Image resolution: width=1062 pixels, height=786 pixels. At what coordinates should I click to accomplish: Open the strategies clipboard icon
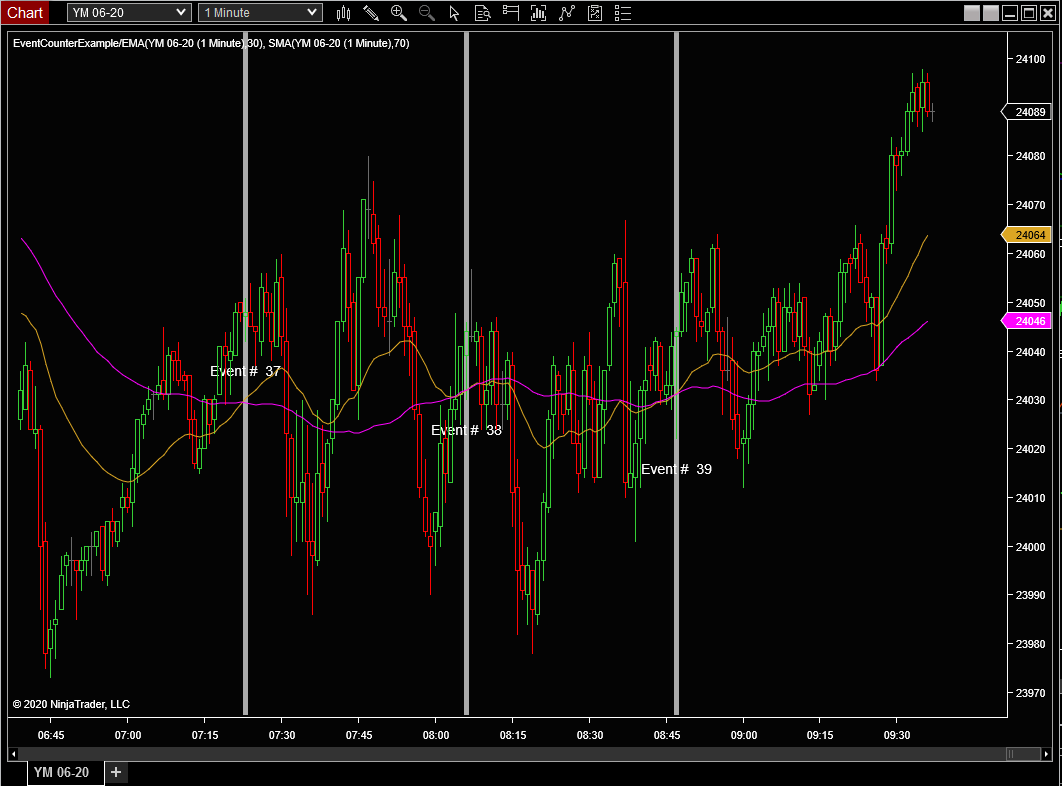[x=595, y=13]
